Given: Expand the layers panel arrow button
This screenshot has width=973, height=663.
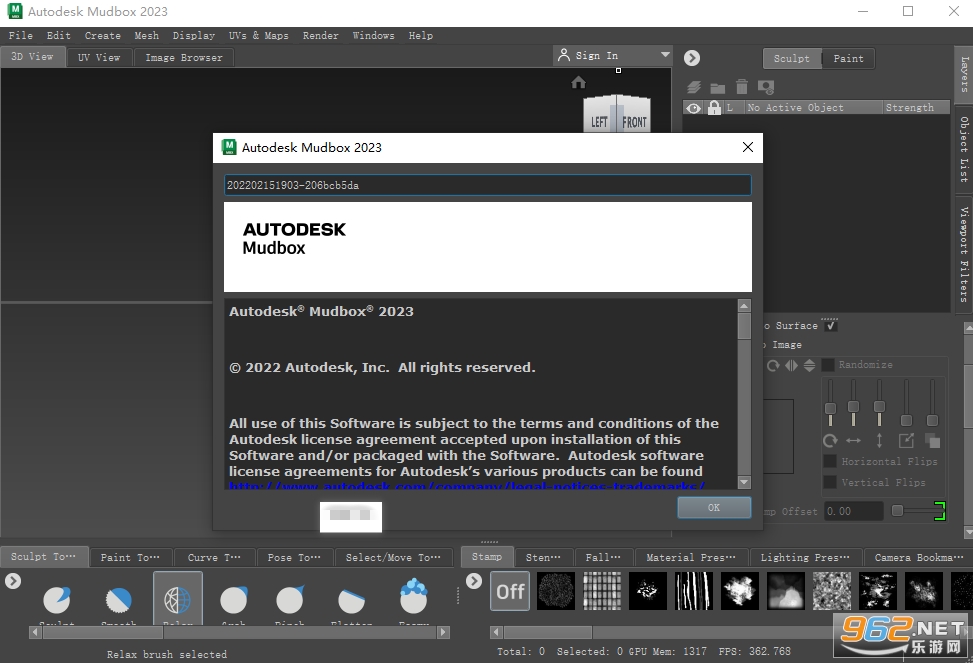Looking at the screenshot, I should point(692,58).
